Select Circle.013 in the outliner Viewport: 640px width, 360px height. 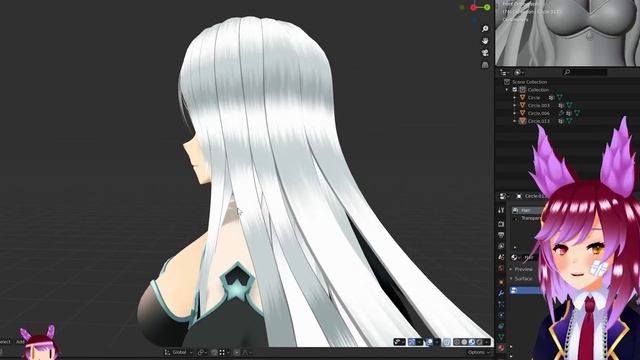[x=539, y=121]
